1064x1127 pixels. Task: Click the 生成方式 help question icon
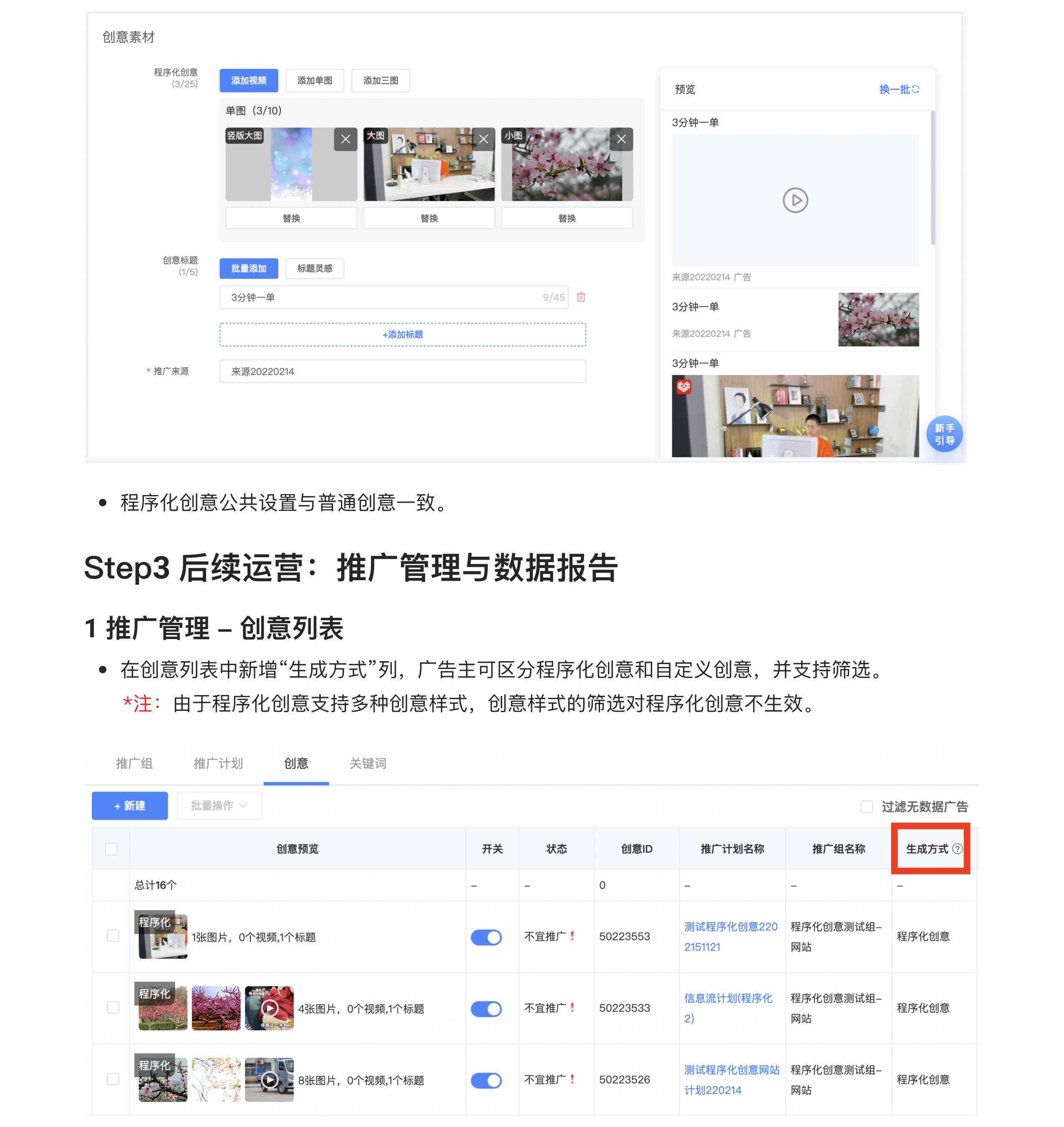click(957, 849)
